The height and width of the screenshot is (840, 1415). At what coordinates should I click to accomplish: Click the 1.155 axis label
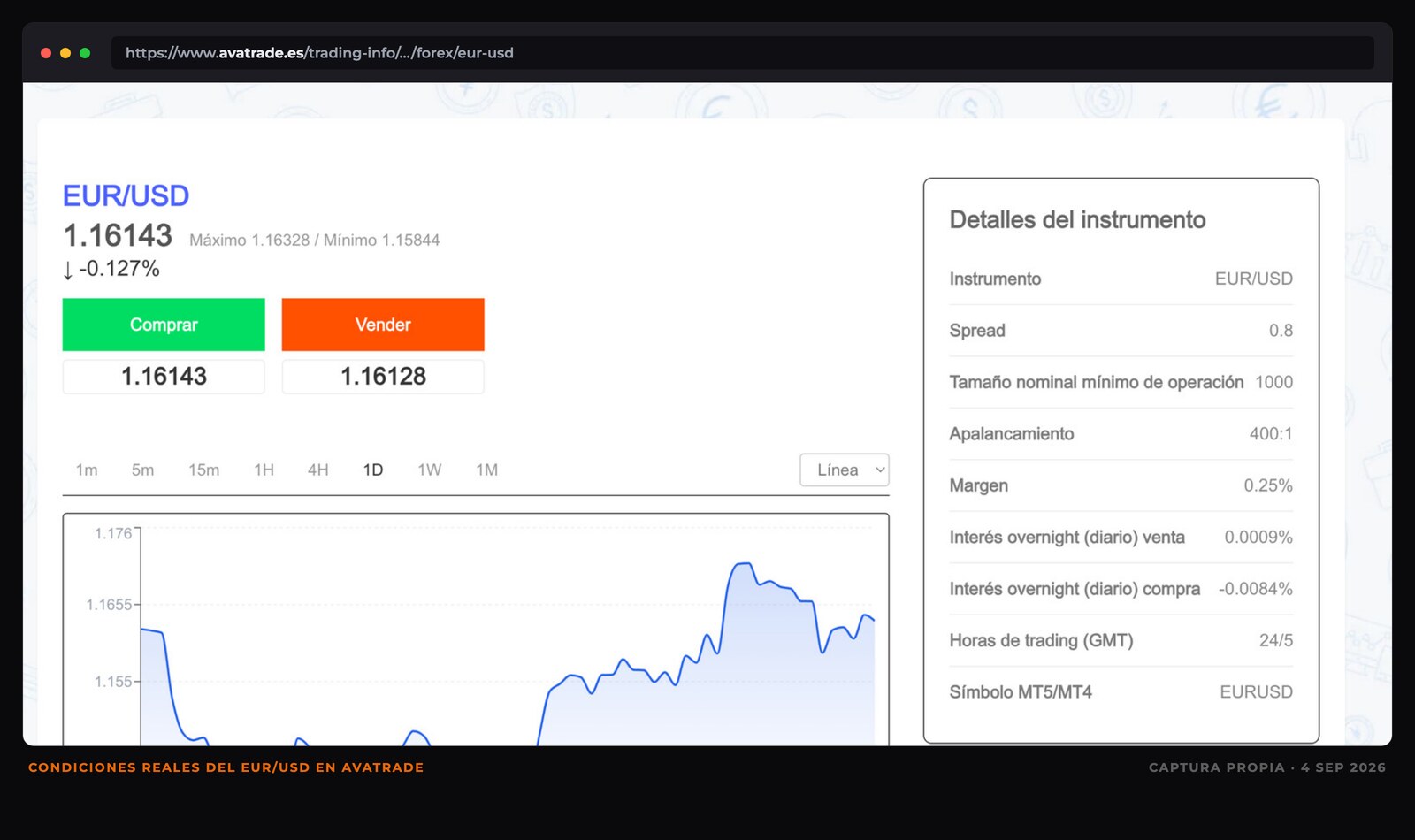click(113, 682)
